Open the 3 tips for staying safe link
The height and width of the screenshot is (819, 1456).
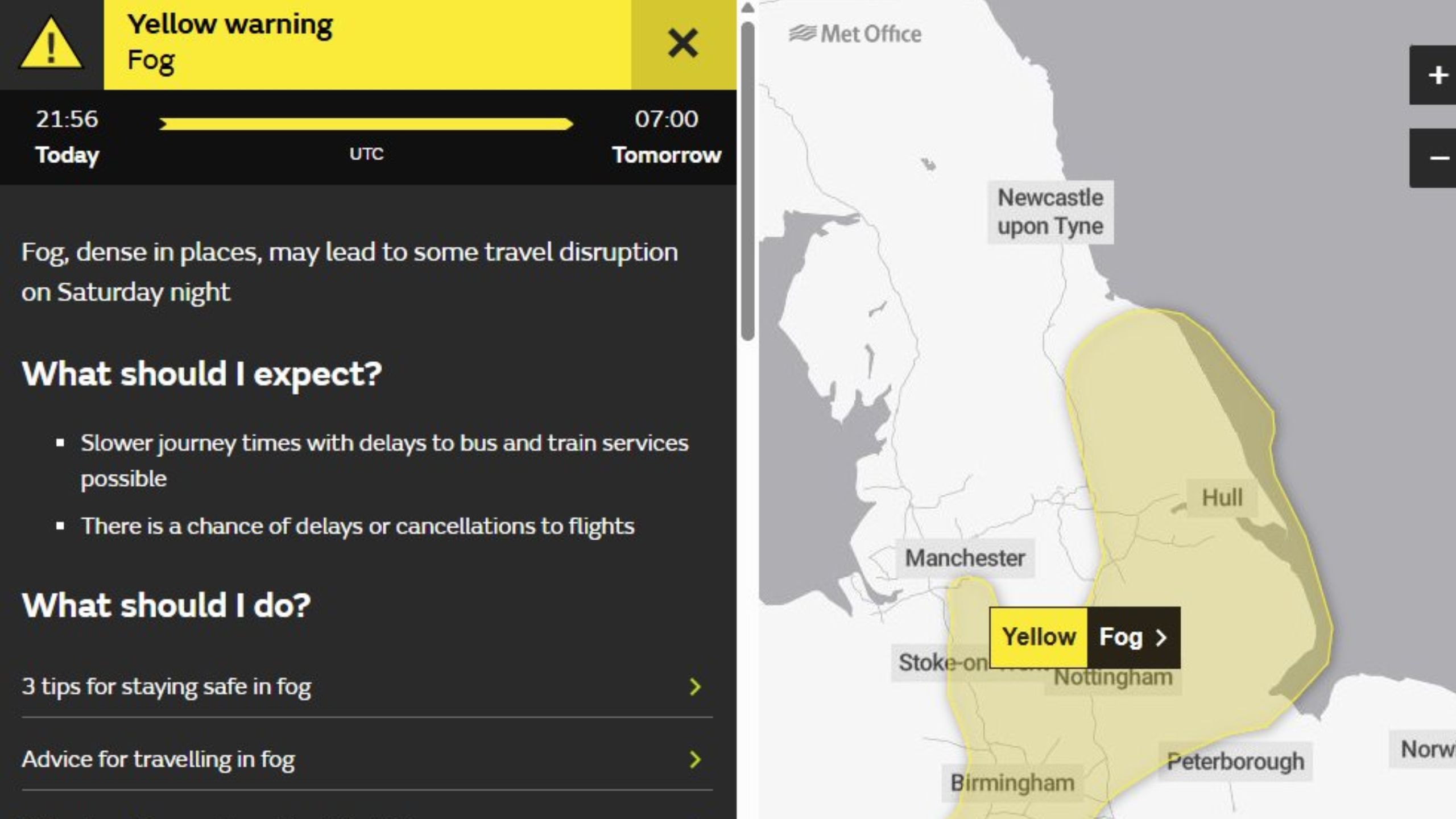click(x=166, y=686)
